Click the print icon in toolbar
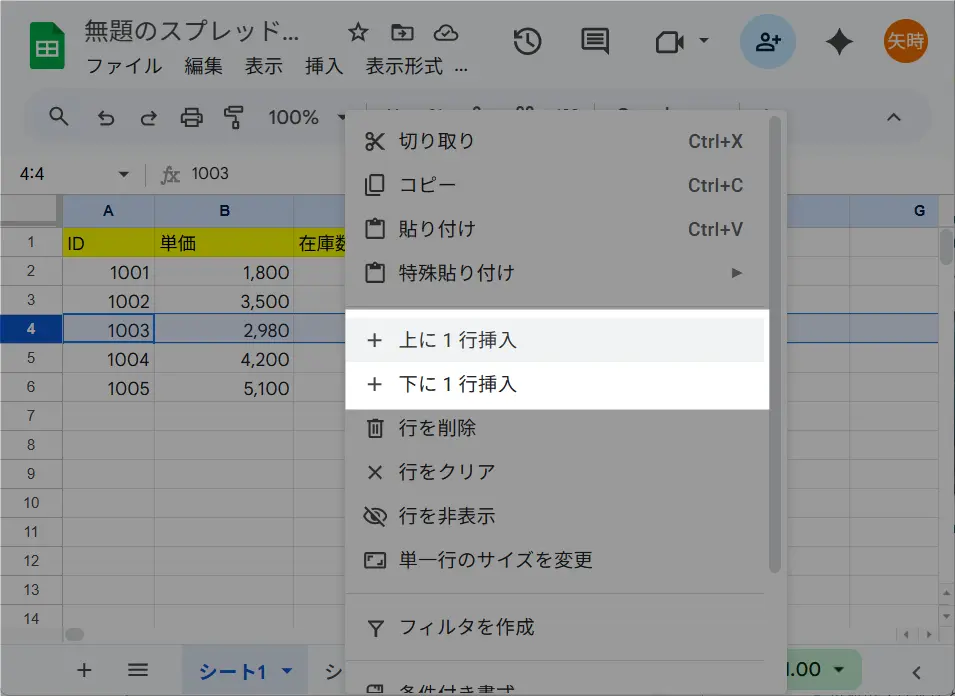The image size is (955, 696). click(191, 118)
